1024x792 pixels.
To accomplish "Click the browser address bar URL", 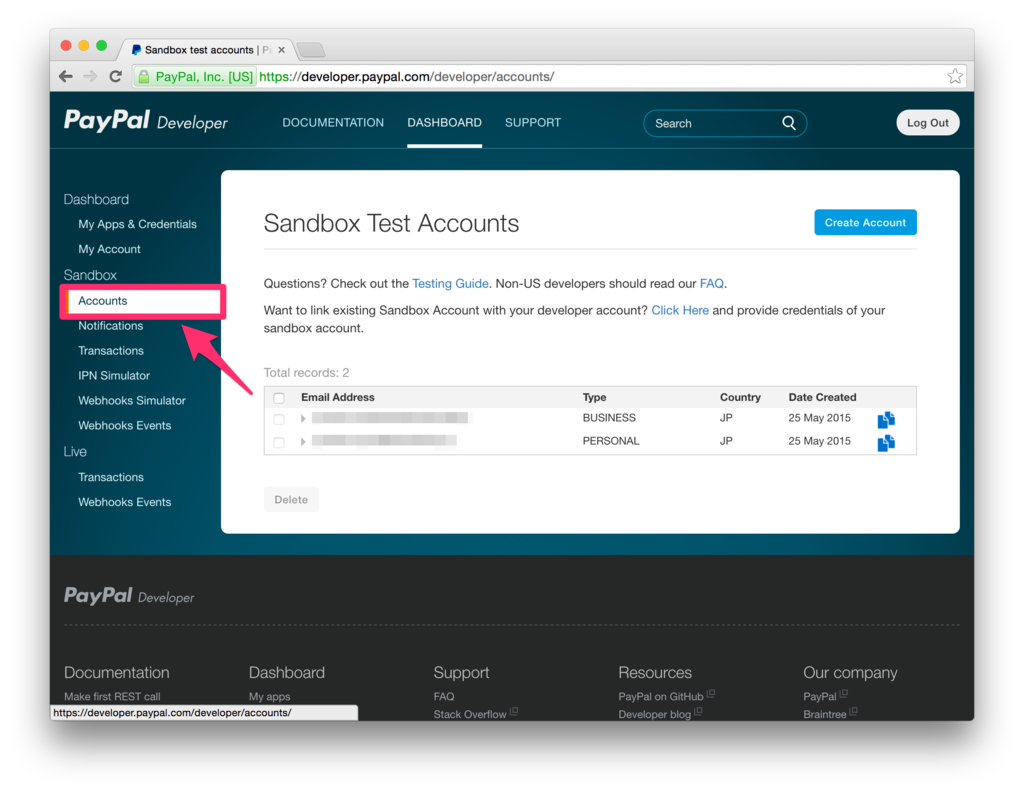I will tap(407, 76).
